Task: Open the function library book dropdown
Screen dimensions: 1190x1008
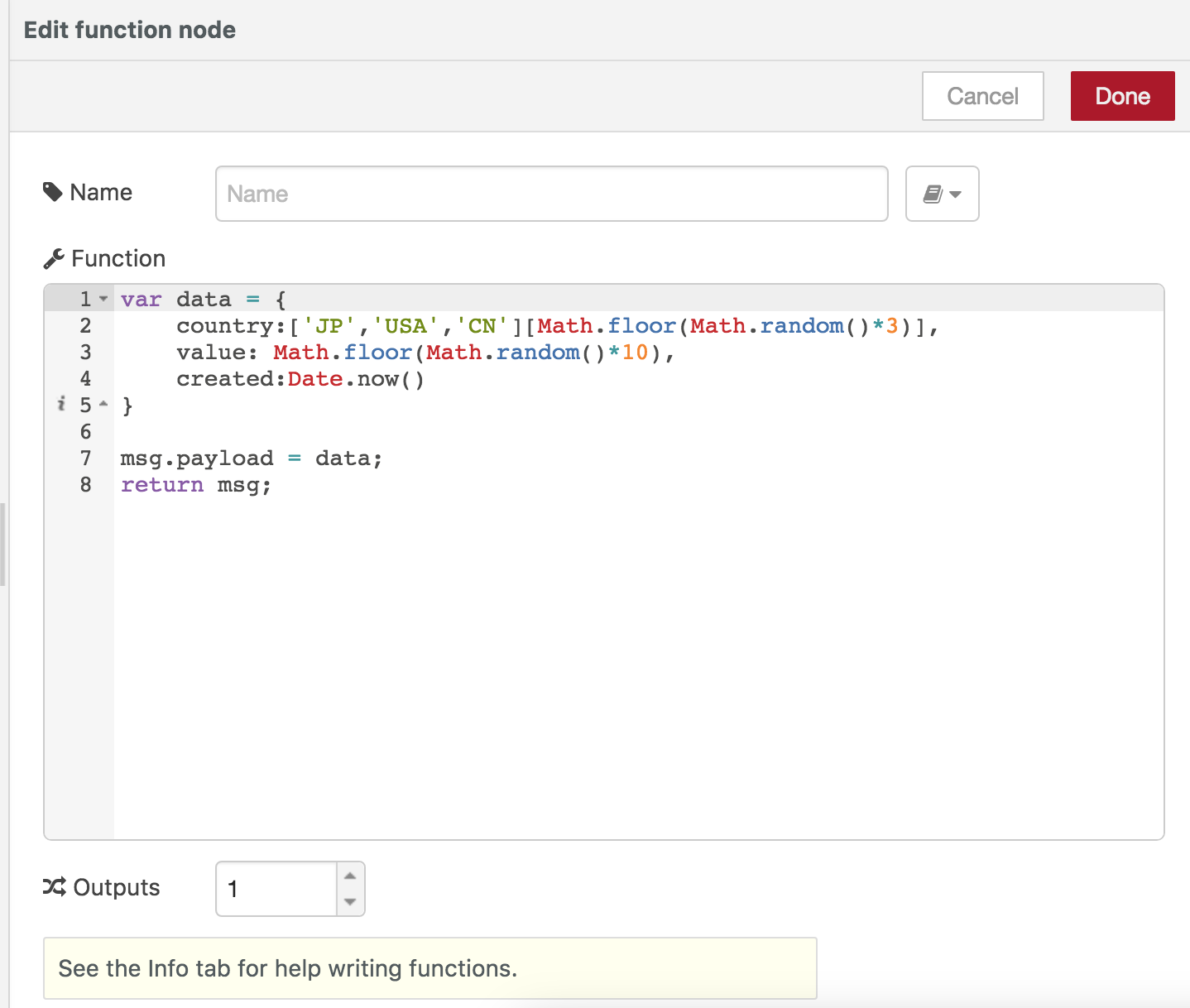Action: point(942,194)
